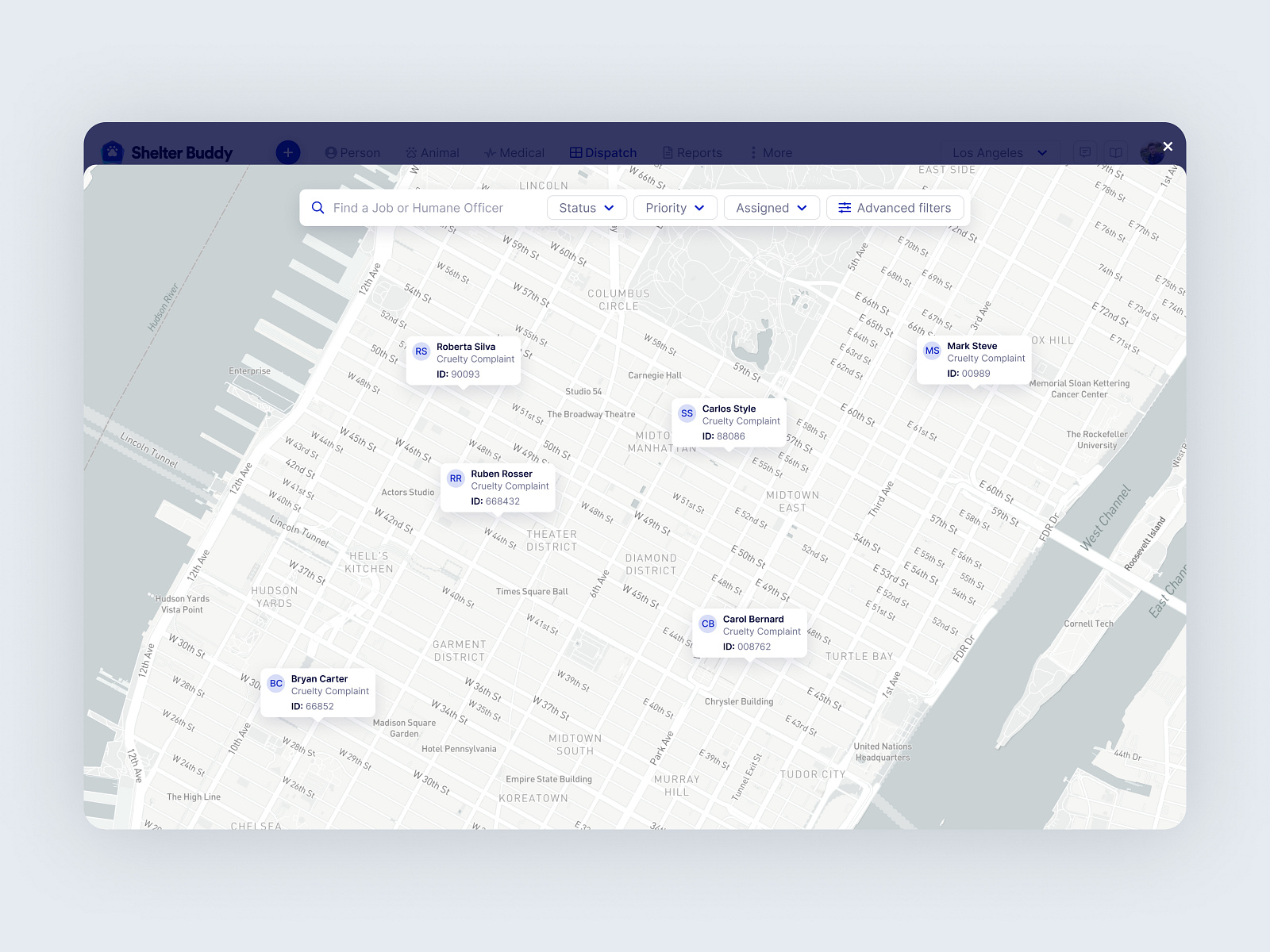Select the Animal section icon
The width and height of the screenshot is (1270, 952).
click(x=413, y=152)
